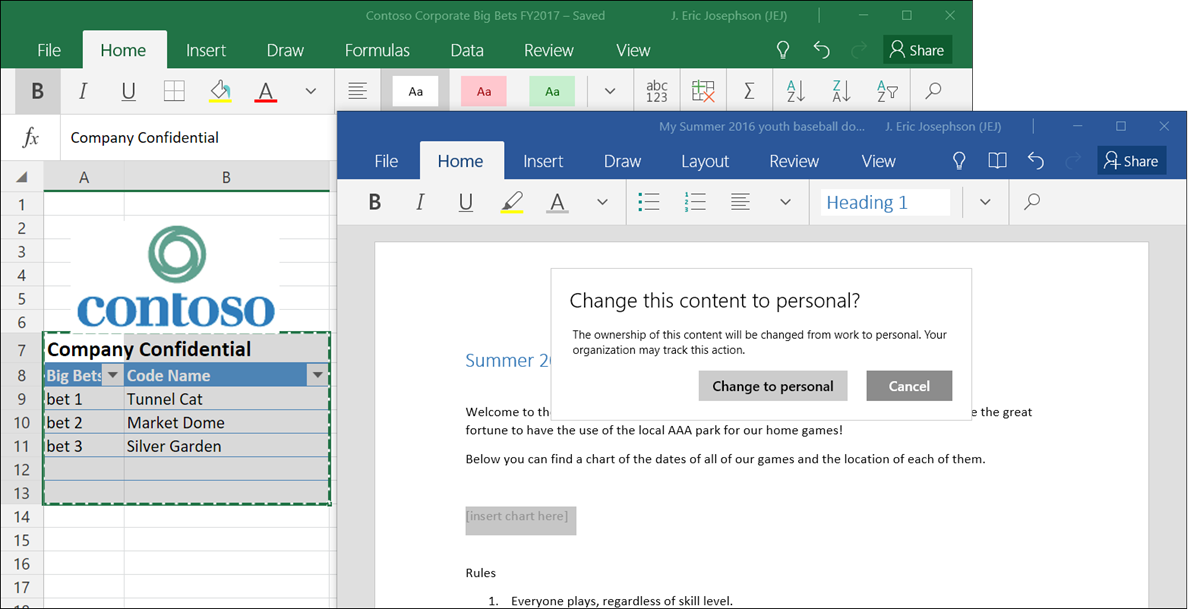The image size is (1200, 609).
Task: Apply Fill Color in the Excel toolbar
Action: coord(221,91)
